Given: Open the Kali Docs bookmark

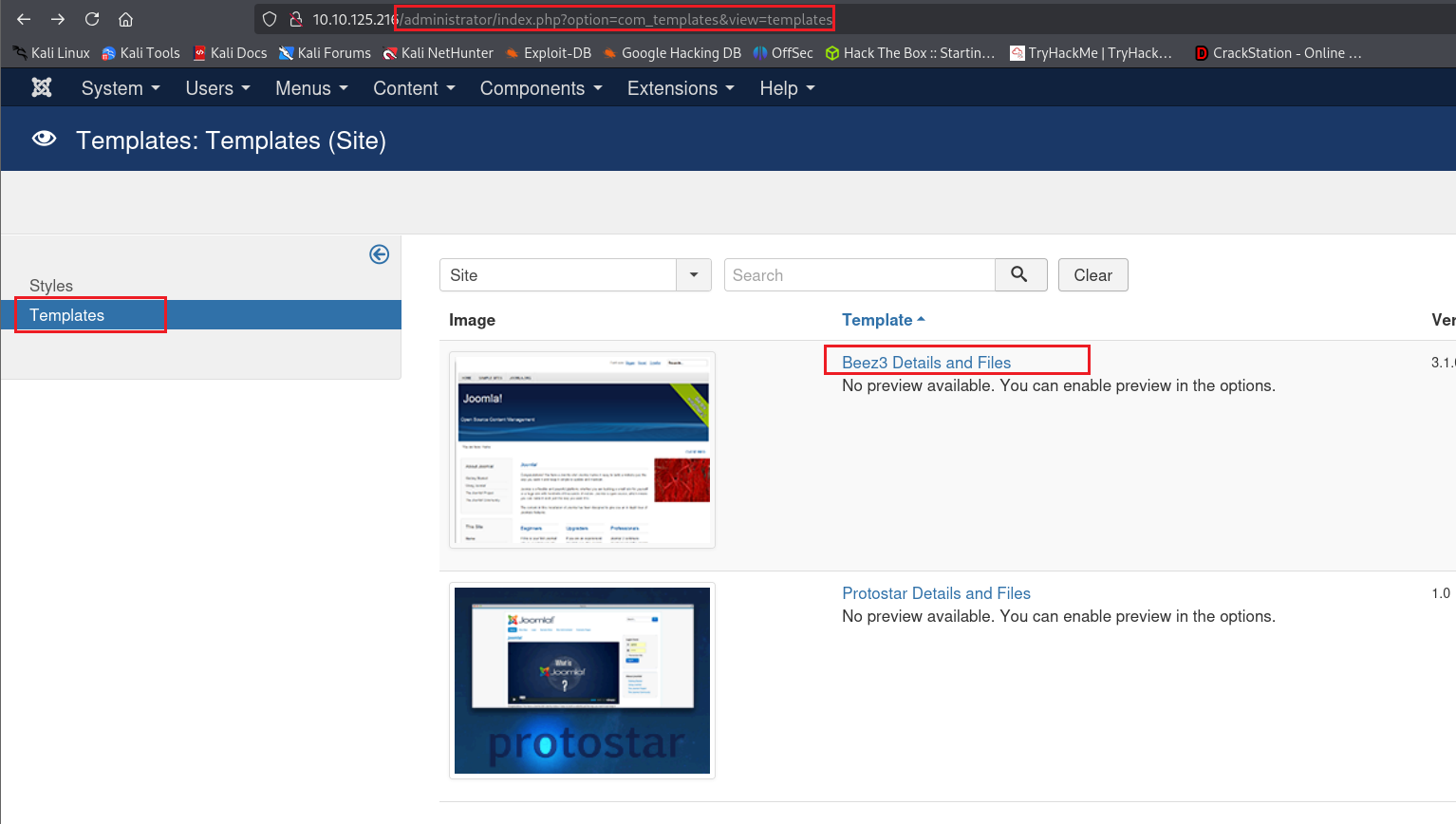Looking at the screenshot, I should click(230, 53).
